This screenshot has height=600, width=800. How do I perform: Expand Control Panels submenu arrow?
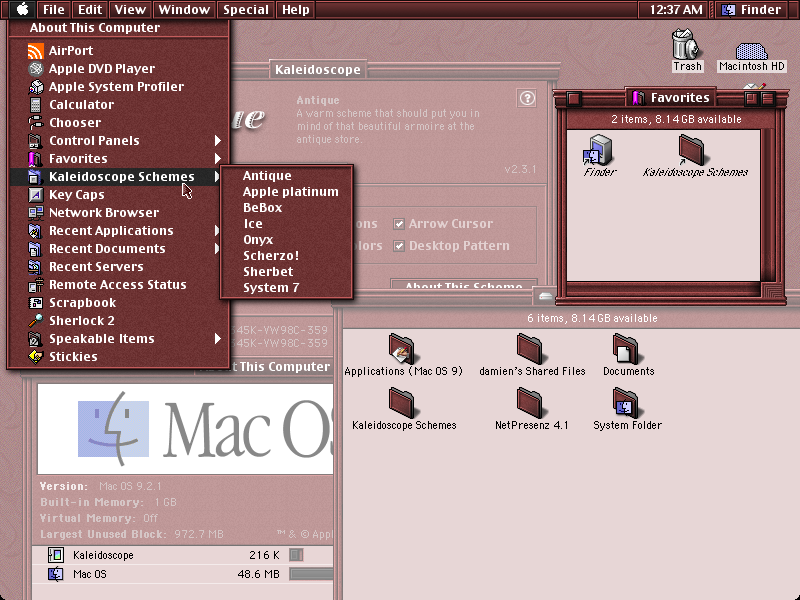click(218, 140)
